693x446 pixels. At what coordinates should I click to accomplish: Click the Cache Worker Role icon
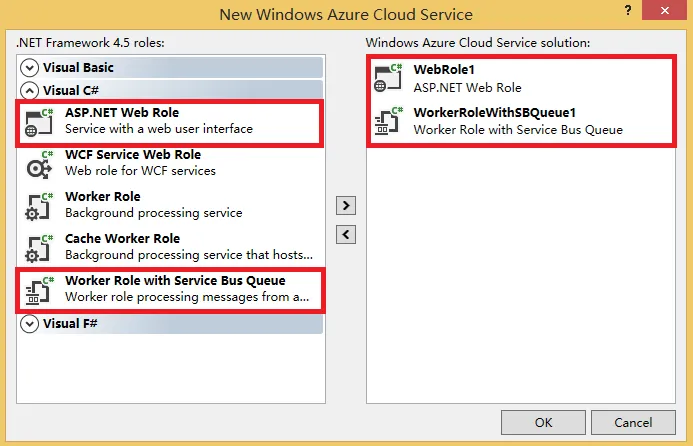[x=39, y=247]
